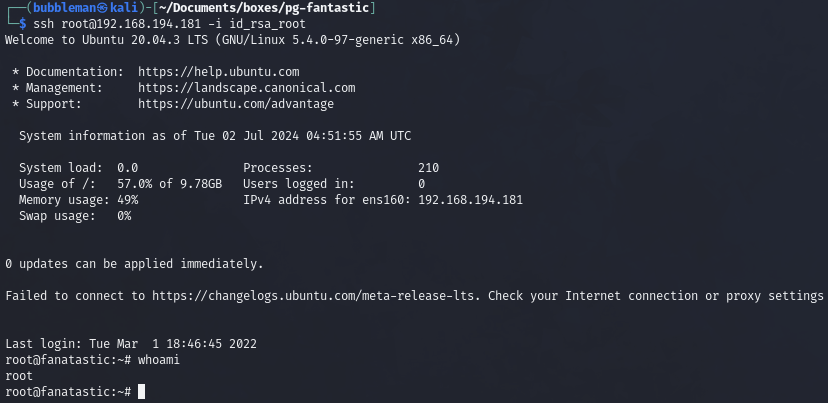
Task: Open the help.ubuntu.com documentation link
Action: 218,72
